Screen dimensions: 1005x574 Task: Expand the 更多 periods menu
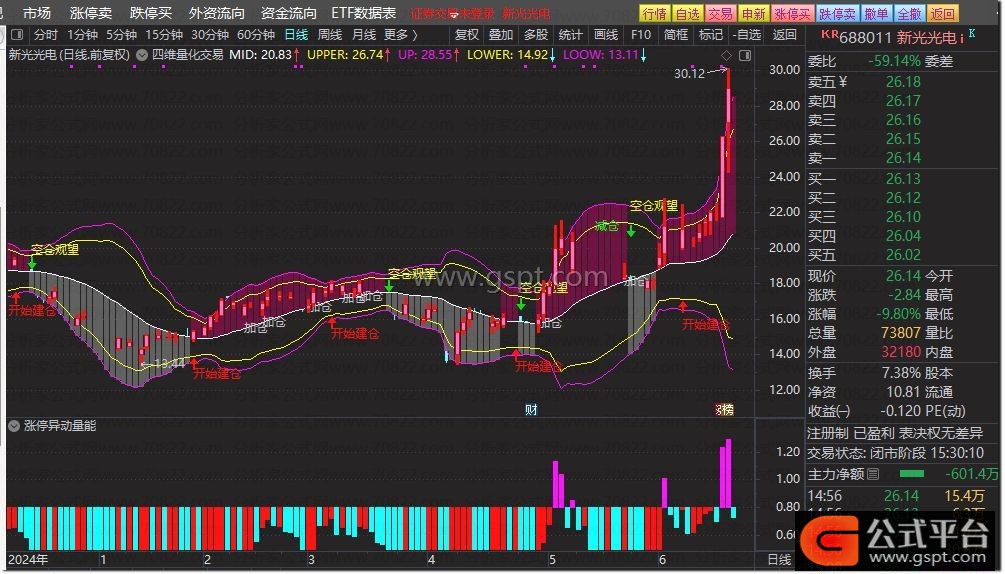[401, 35]
